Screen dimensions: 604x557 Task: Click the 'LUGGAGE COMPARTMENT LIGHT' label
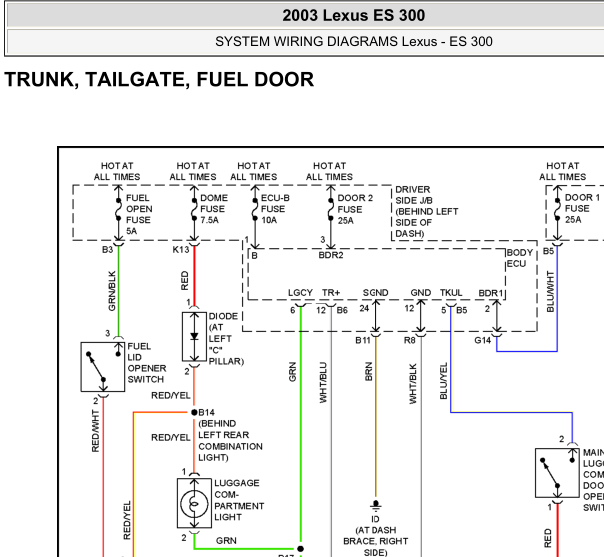239,500
